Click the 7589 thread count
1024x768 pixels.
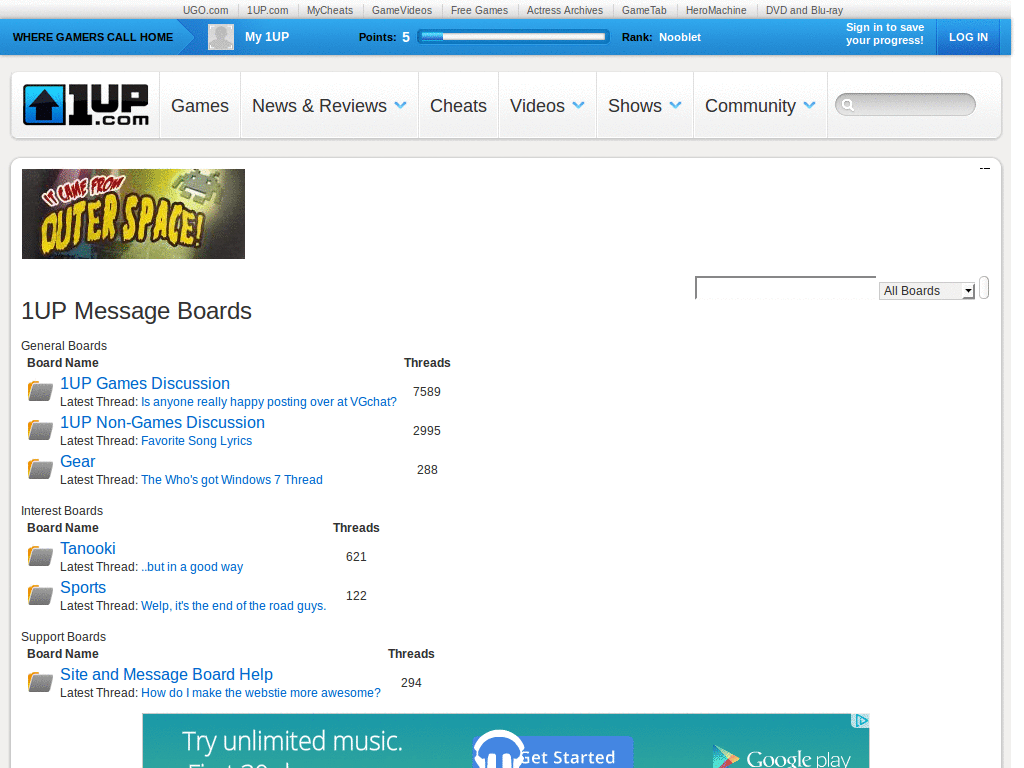426,392
